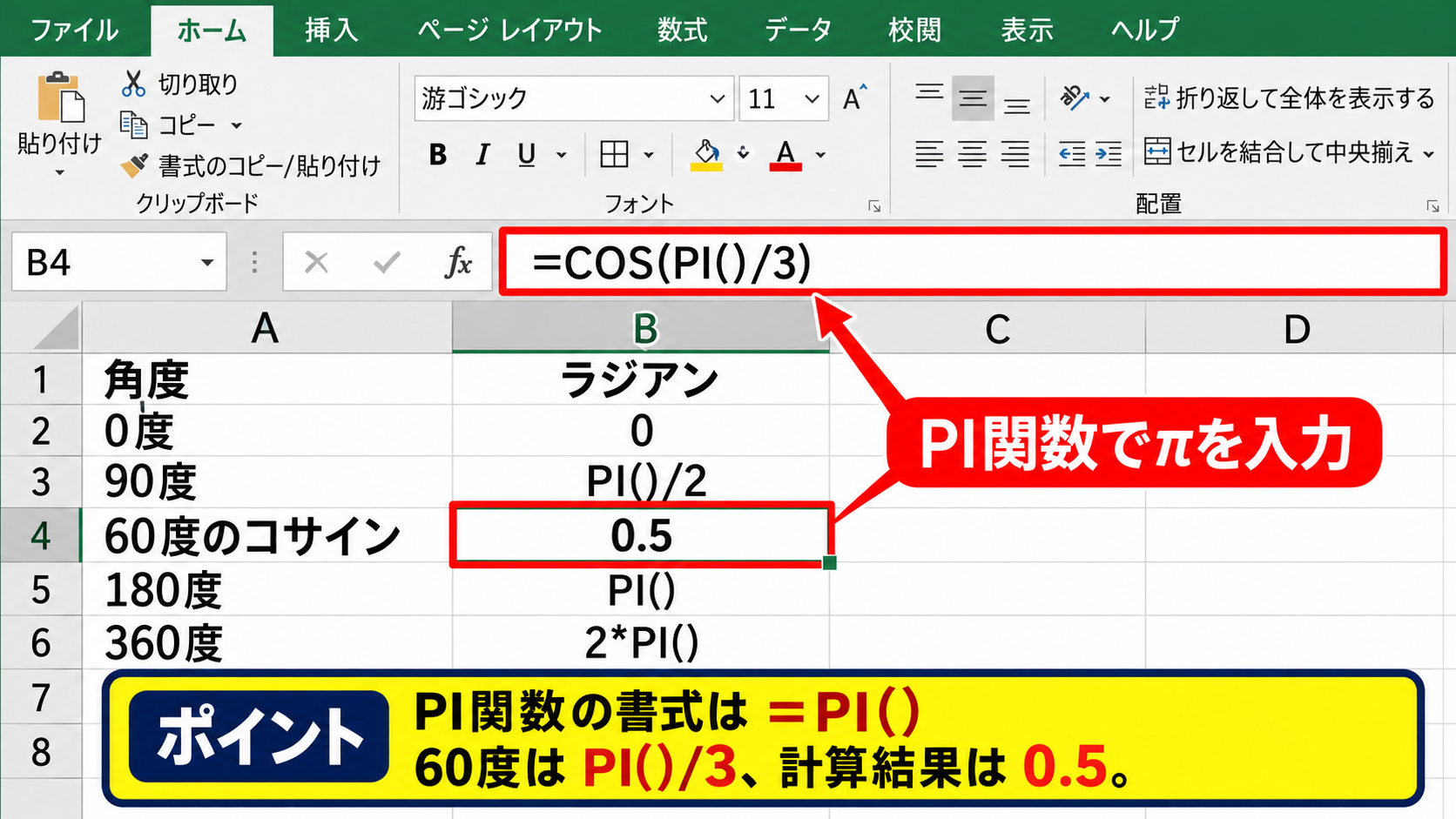Cut selection with the scissors icon
Viewport: 1456px width, 819px height.
pos(133,84)
